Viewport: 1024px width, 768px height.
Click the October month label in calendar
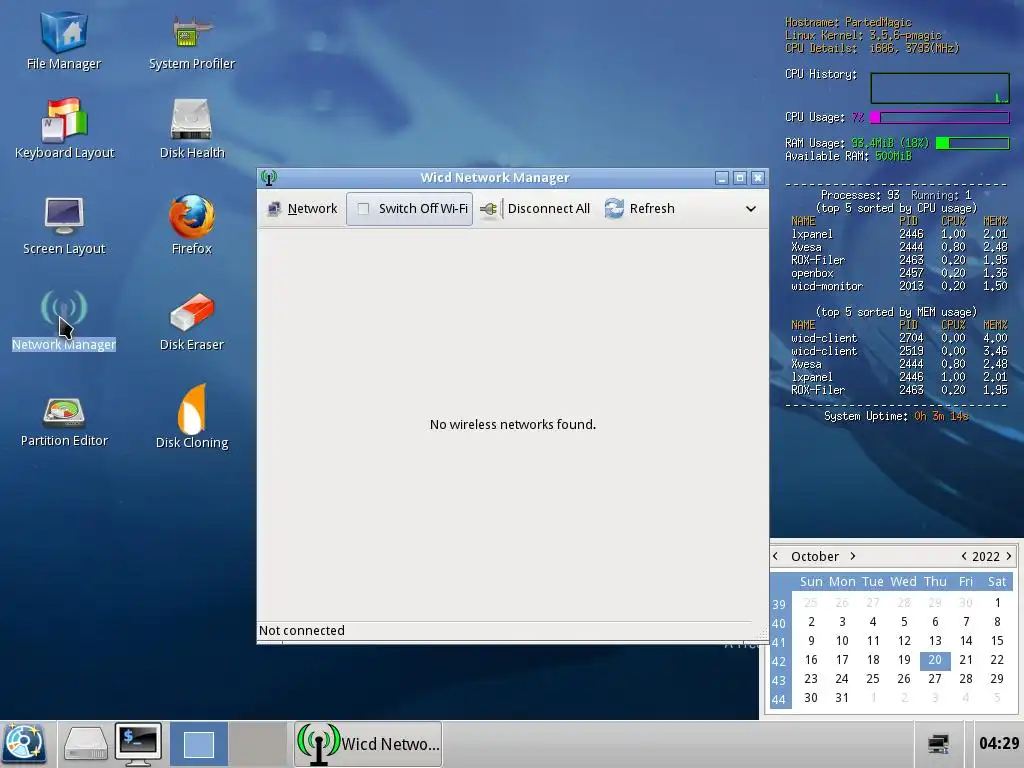point(814,556)
